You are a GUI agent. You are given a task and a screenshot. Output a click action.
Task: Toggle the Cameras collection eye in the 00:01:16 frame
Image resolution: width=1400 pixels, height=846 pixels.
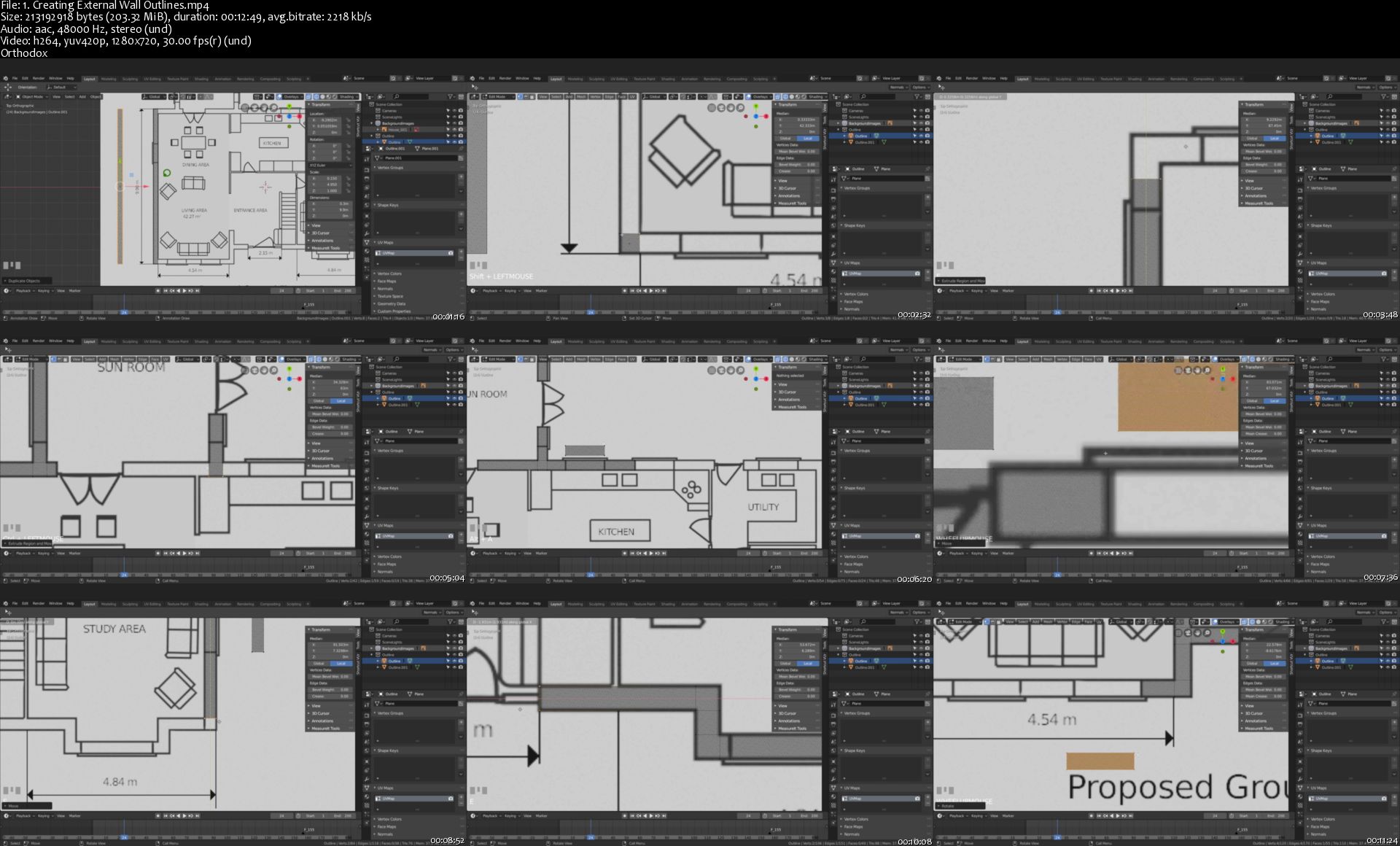pyautogui.click(x=454, y=111)
